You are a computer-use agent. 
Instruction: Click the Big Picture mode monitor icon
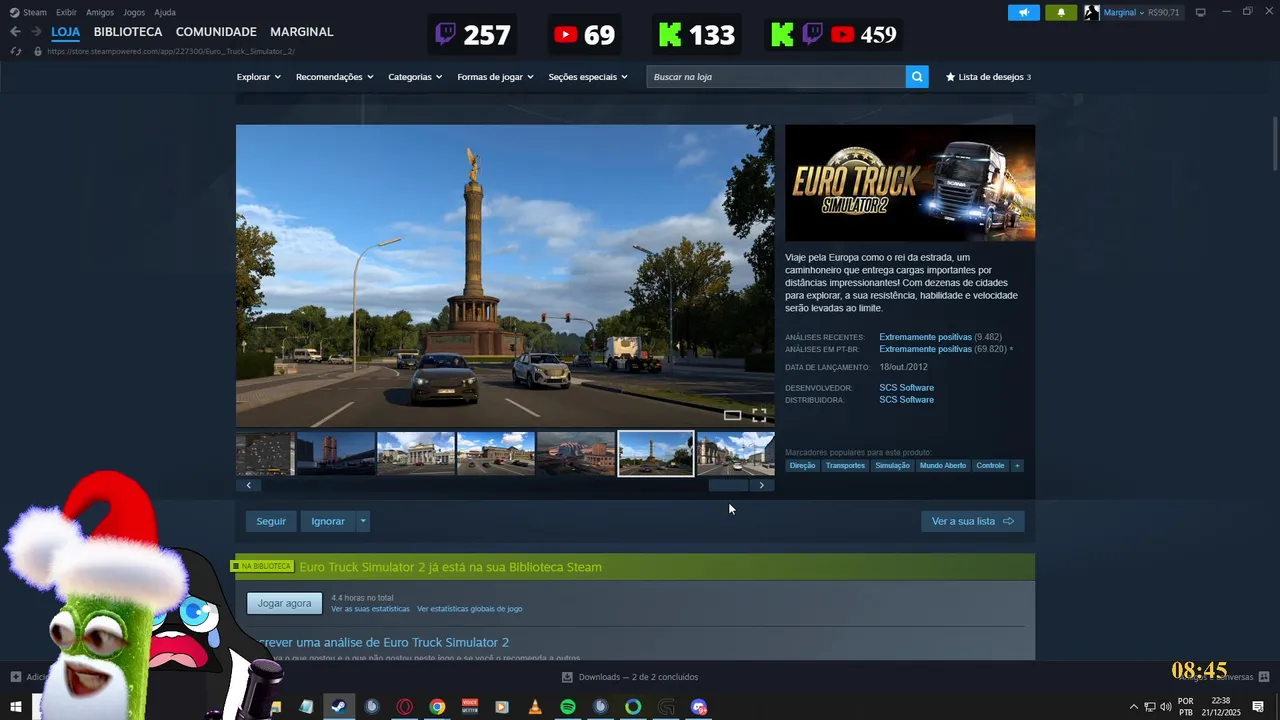(x=1201, y=12)
